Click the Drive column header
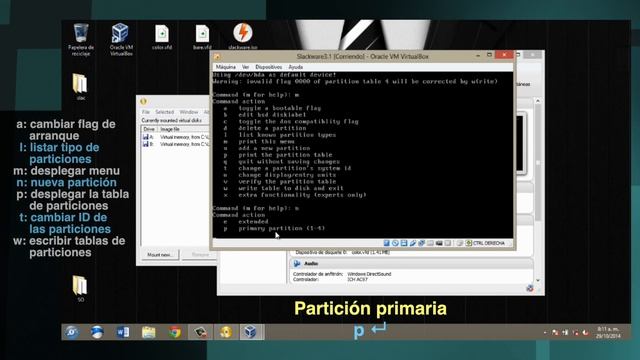Image resolution: width=640 pixels, height=360 pixels. (149, 129)
